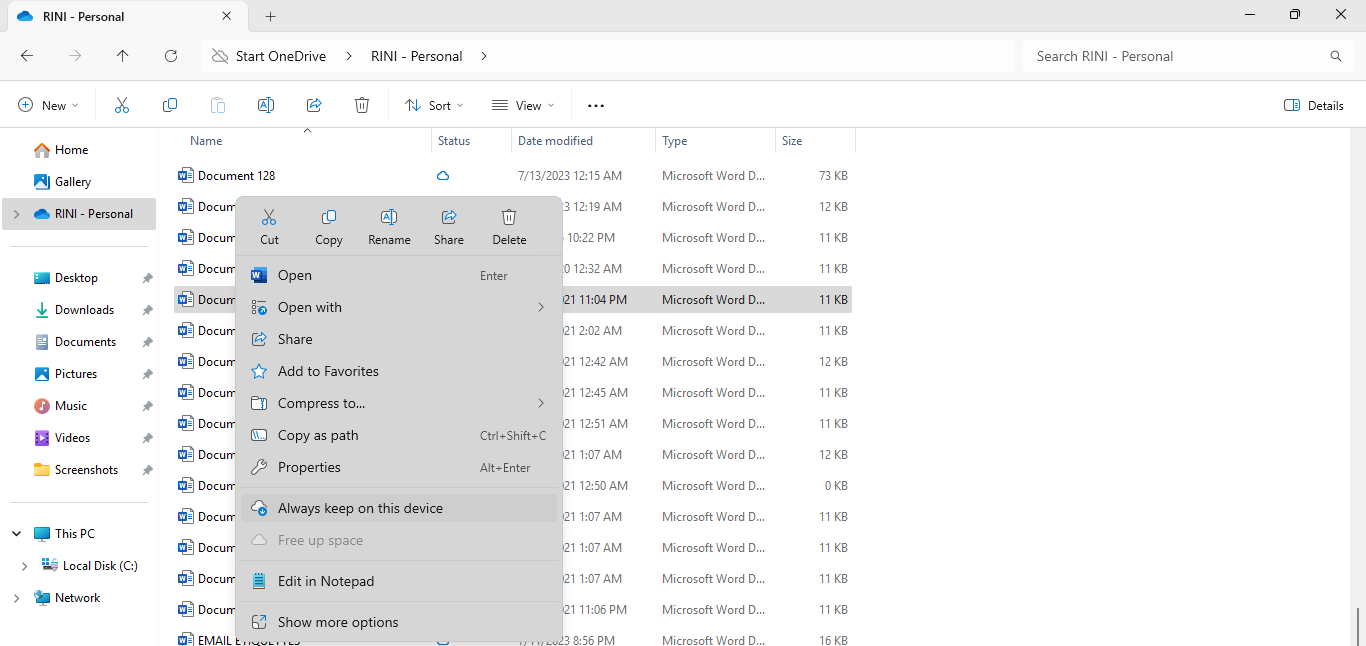Click the Refresh icon beside address bar
Screen dimensions: 1366x646
(171, 56)
